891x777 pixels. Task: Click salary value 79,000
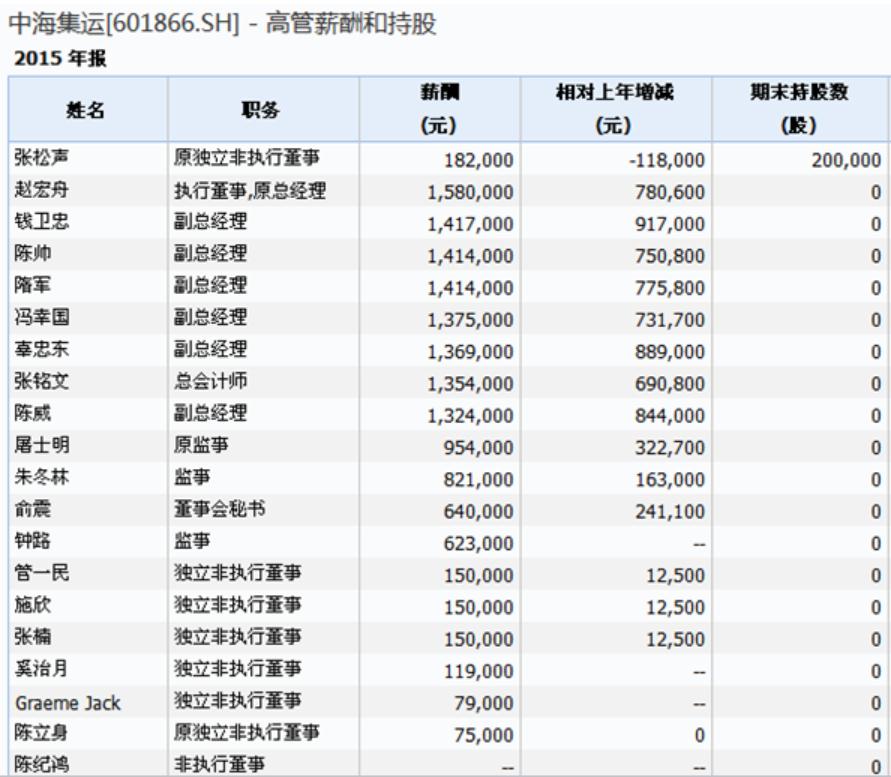pos(484,703)
